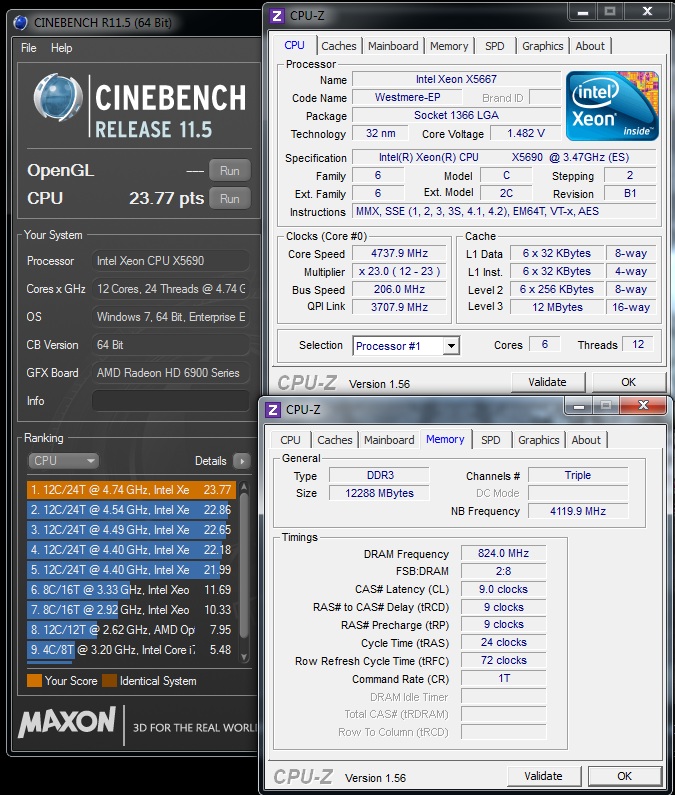Screen dimensions: 675x795
Task: Select ranking row 9 Intel Core i7 5.48
Action: coord(131,649)
